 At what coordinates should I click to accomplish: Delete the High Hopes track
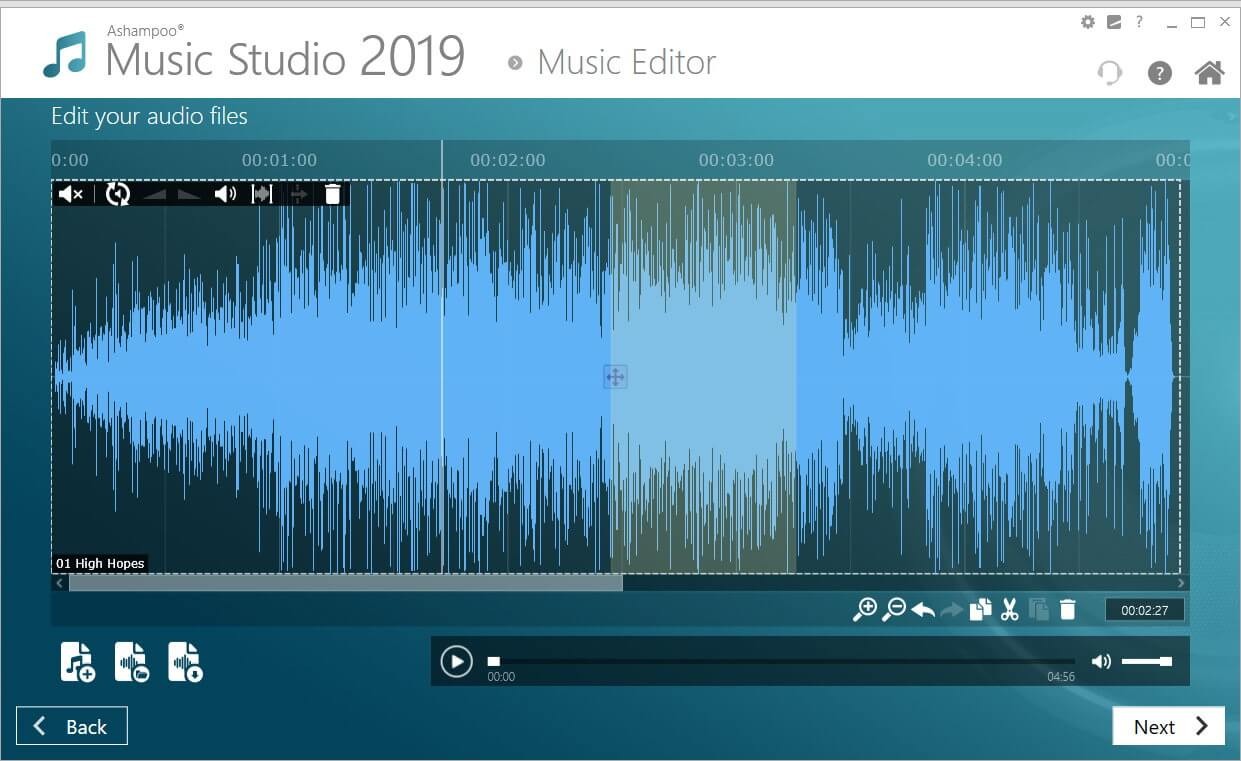[332, 193]
